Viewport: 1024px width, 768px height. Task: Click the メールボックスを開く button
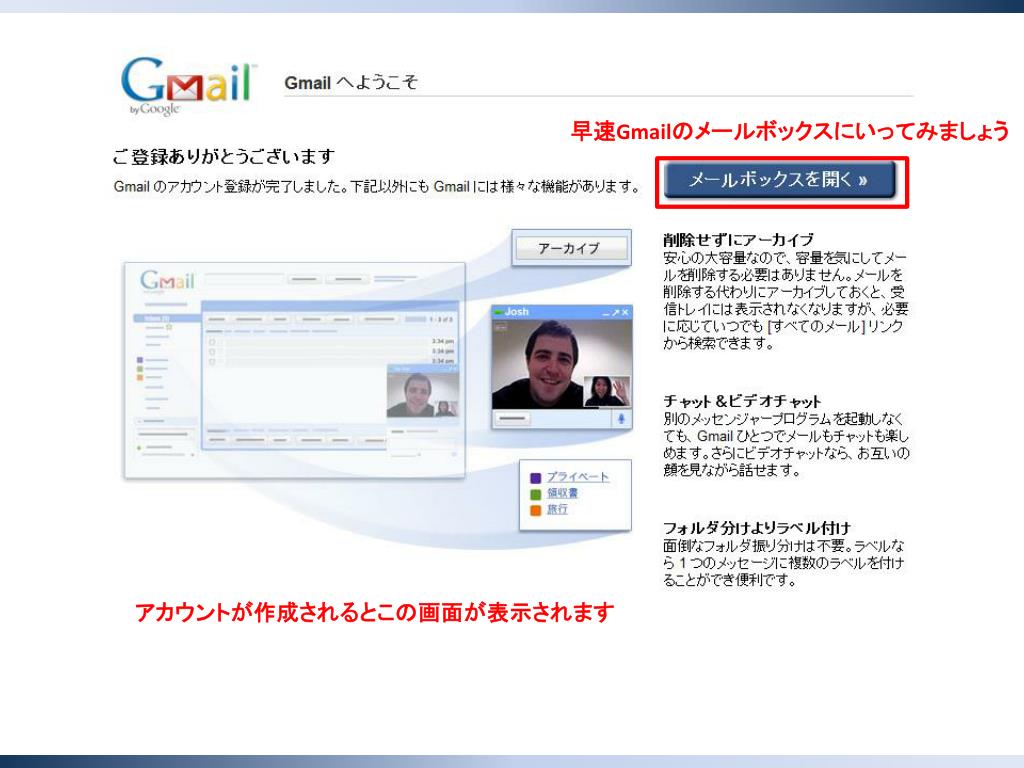coord(779,180)
